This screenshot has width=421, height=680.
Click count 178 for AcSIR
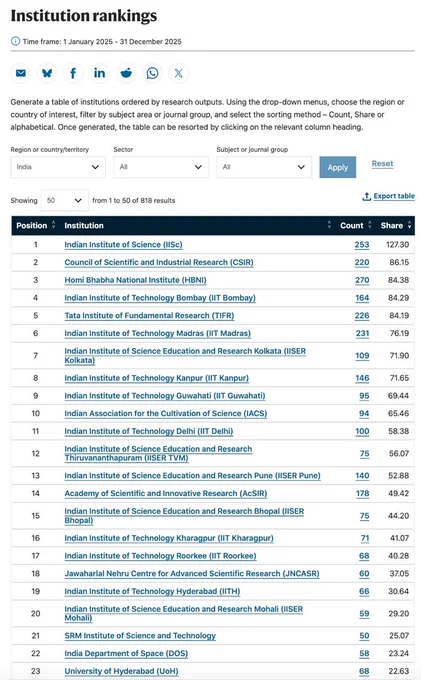pyautogui.click(x=362, y=494)
